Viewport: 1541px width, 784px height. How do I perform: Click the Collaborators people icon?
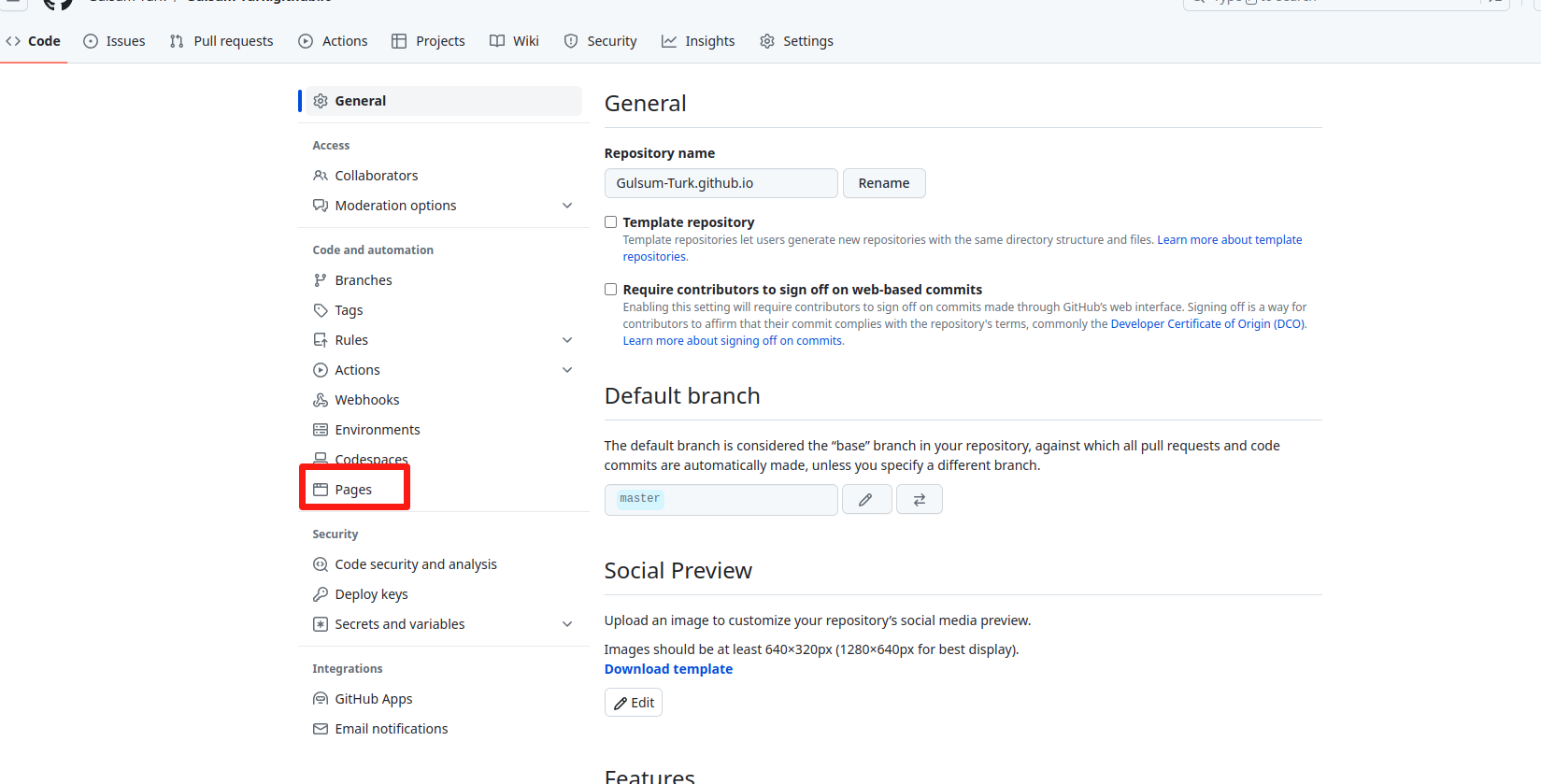321,176
